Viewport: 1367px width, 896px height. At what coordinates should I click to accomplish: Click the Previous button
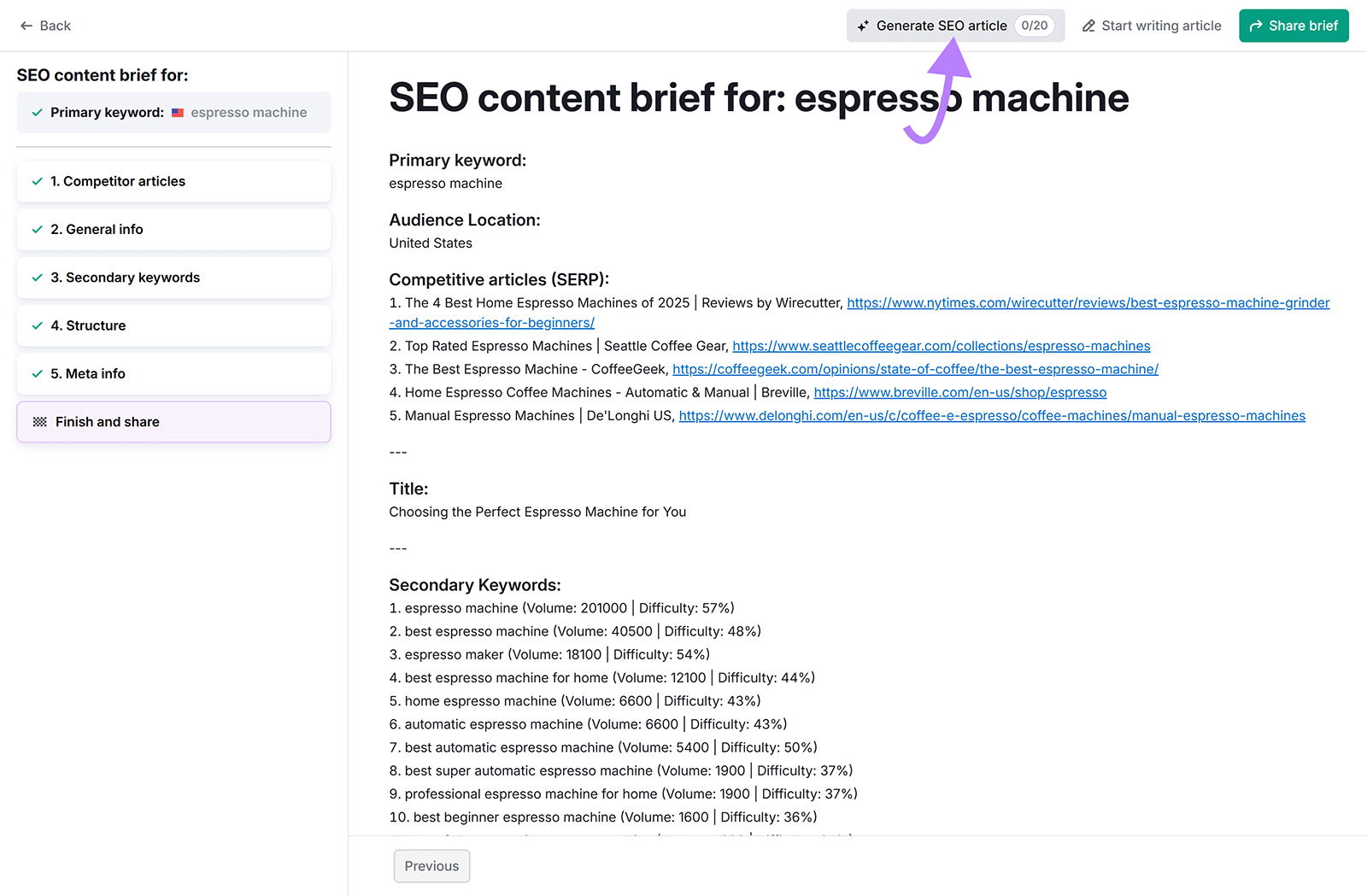click(x=431, y=865)
